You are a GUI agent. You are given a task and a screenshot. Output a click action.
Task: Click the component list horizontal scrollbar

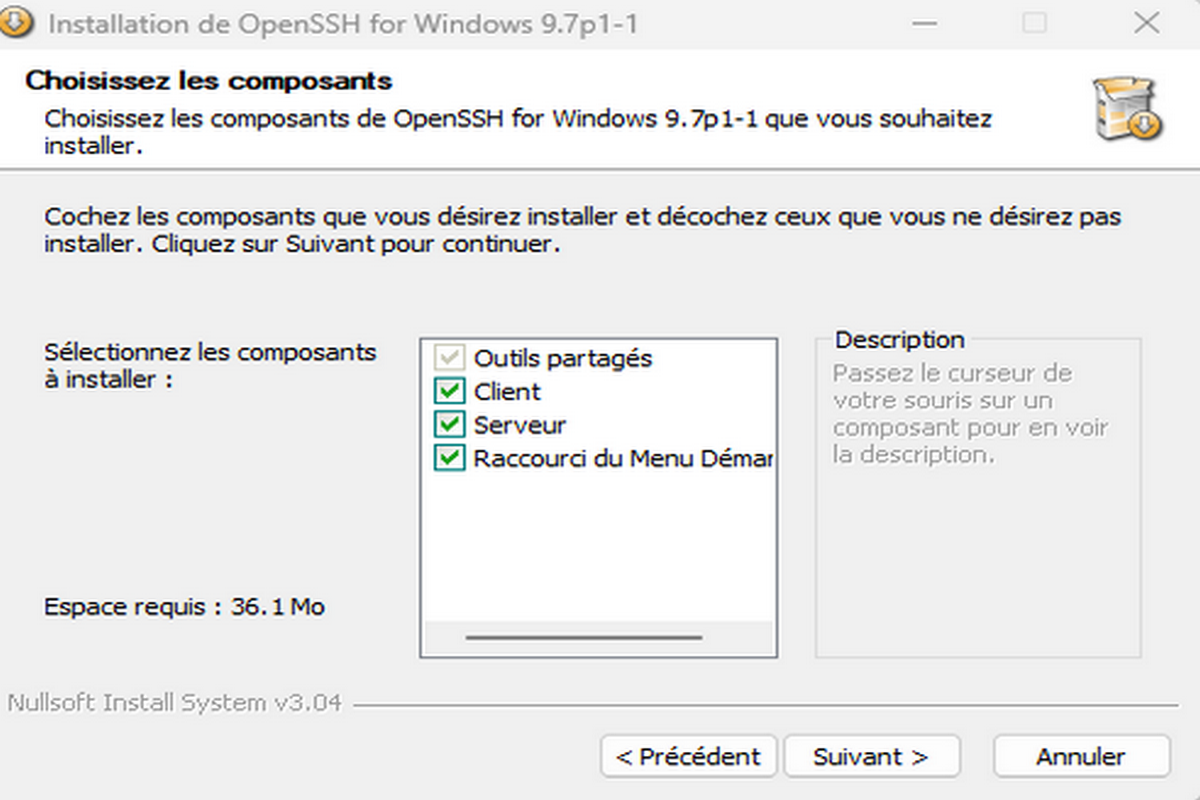tap(584, 637)
